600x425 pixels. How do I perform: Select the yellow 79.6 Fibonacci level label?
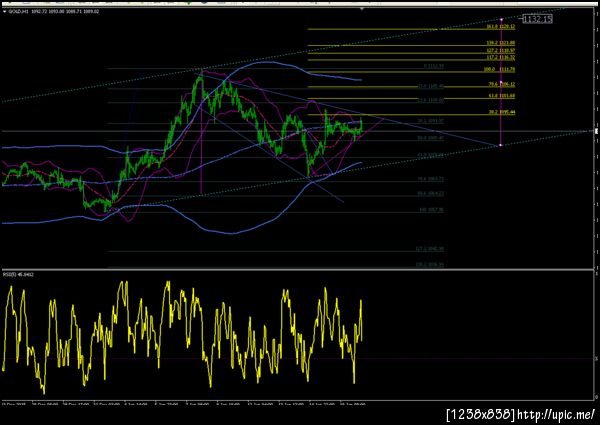[x=501, y=84]
